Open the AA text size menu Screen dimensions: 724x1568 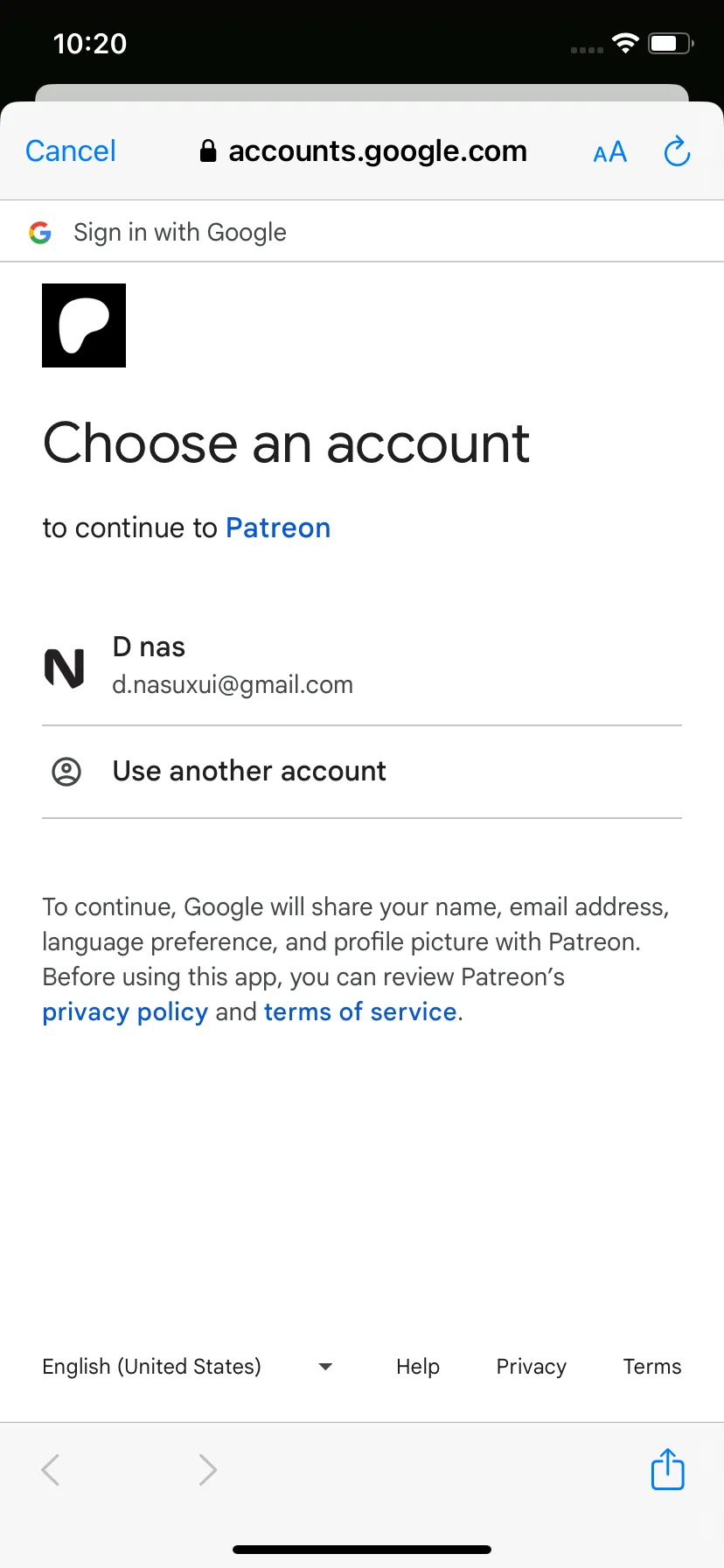(x=610, y=152)
